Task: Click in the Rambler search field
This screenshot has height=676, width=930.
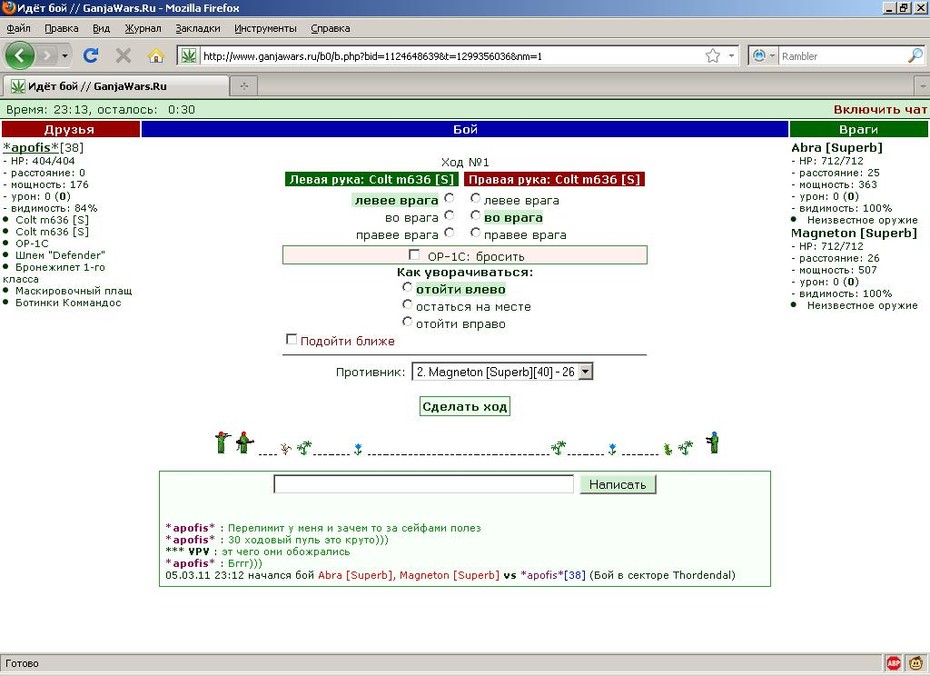Action: pyautogui.click(x=842, y=56)
